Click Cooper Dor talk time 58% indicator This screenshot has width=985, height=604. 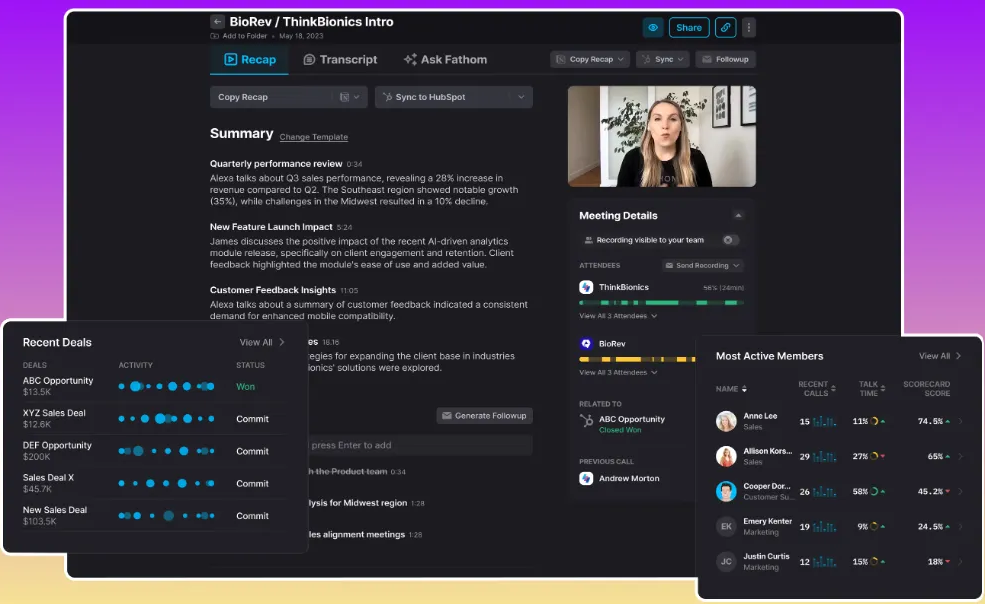pyautogui.click(x=869, y=491)
